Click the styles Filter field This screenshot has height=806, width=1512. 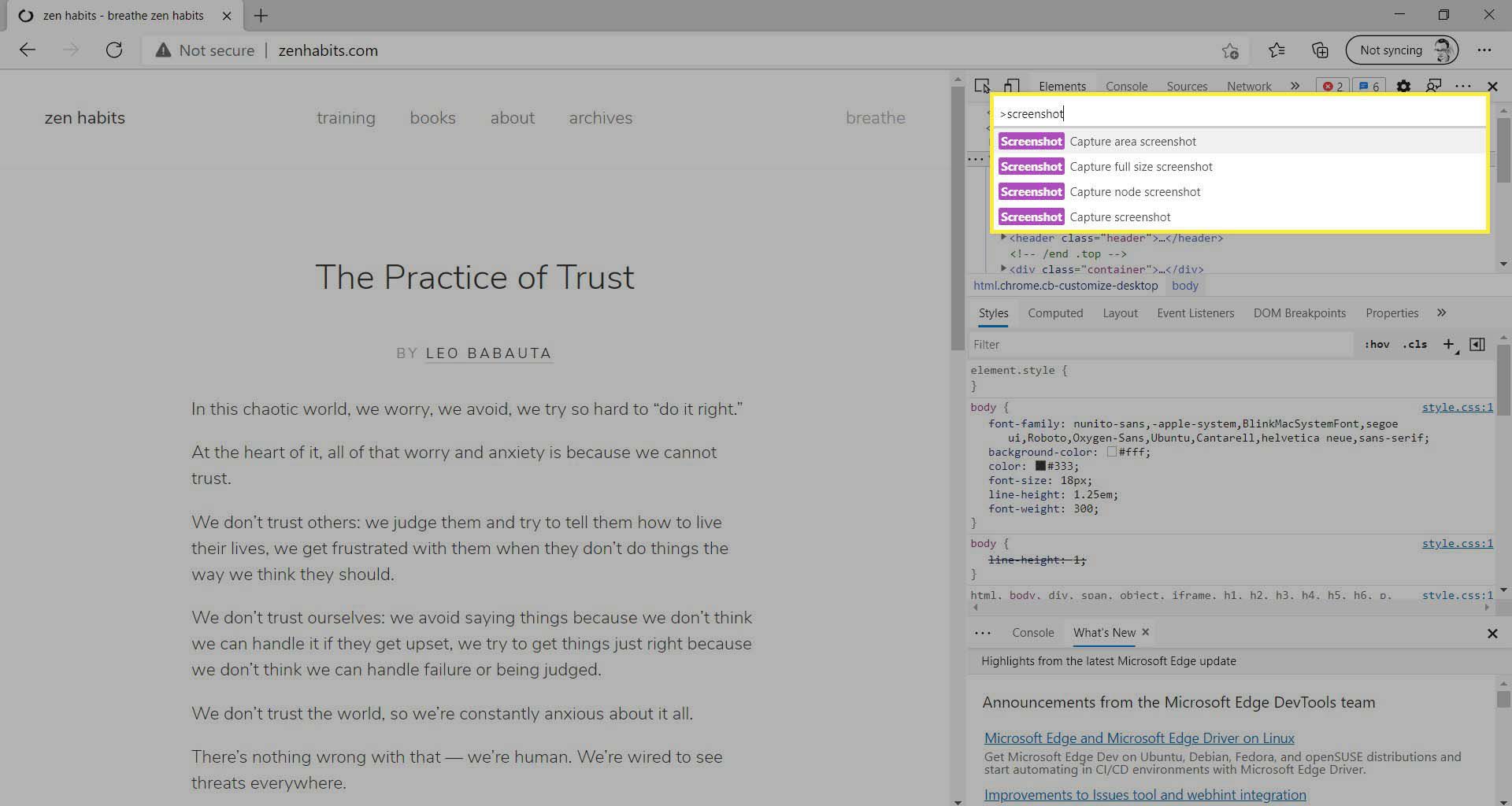(1161, 345)
